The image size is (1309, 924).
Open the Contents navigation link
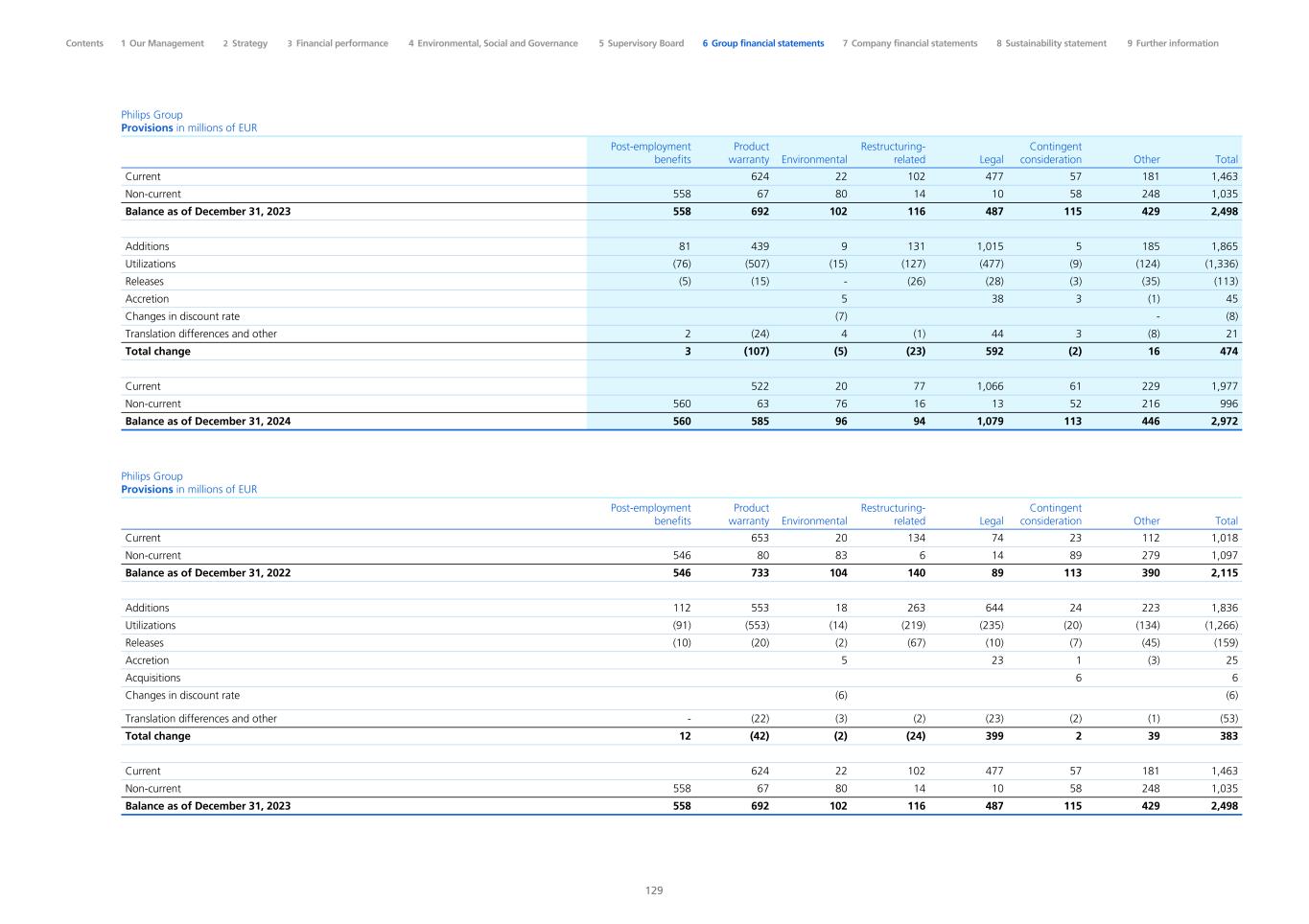coord(84,43)
